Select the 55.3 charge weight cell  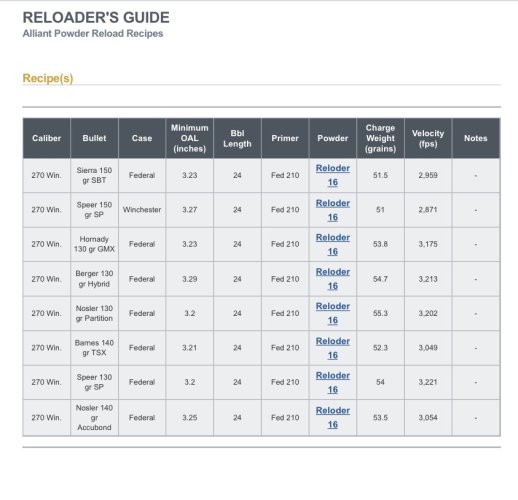(x=380, y=313)
